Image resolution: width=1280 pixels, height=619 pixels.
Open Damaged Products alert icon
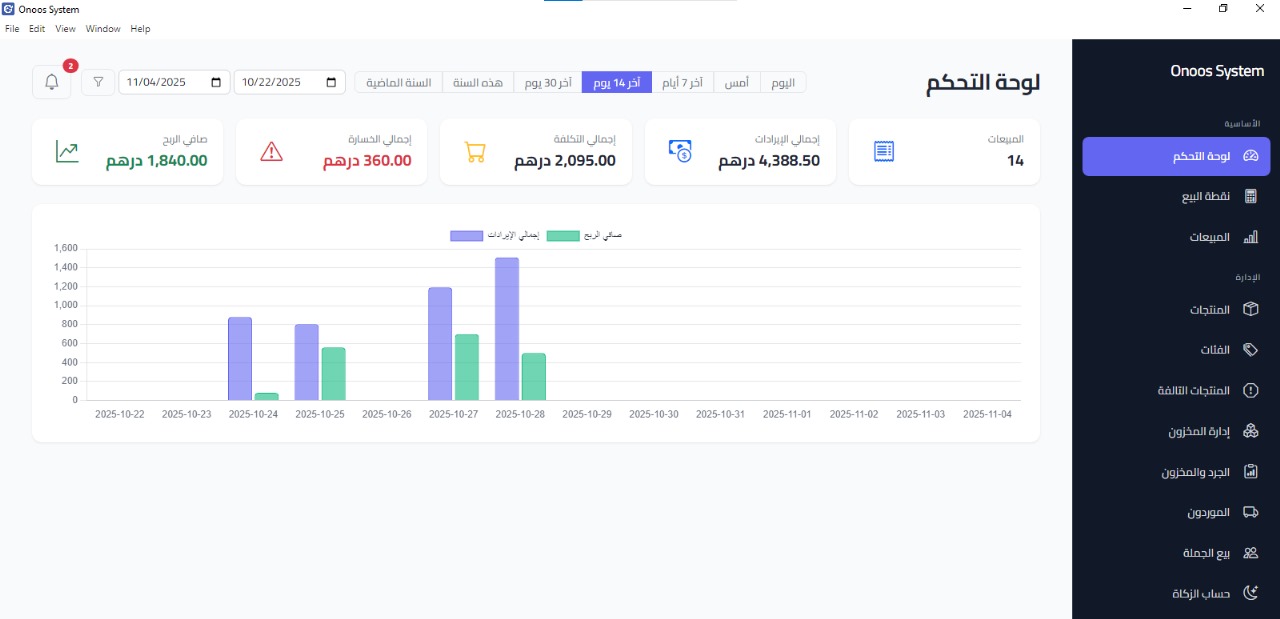[1250, 391]
